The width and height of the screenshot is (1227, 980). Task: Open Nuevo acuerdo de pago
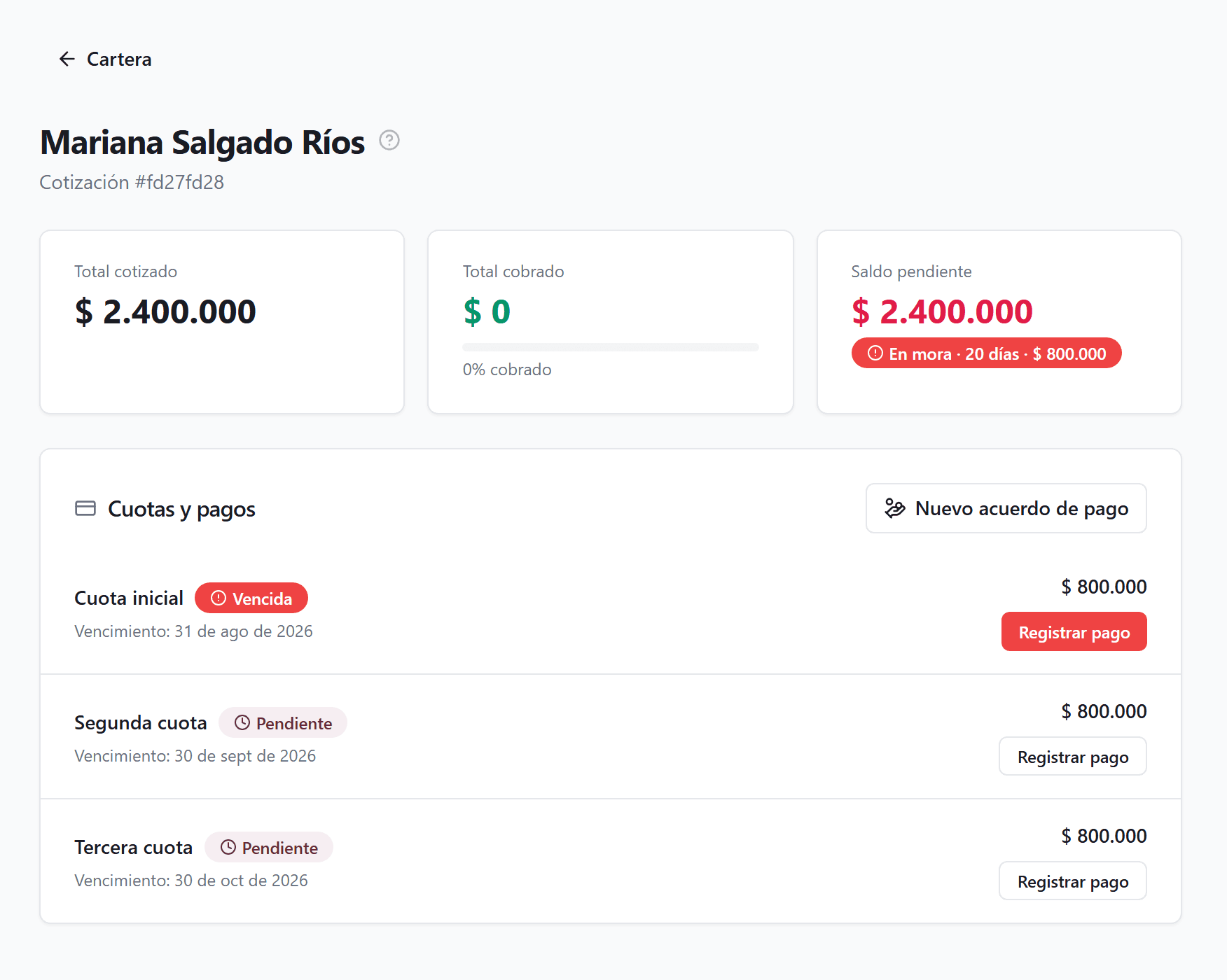(x=1006, y=508)
